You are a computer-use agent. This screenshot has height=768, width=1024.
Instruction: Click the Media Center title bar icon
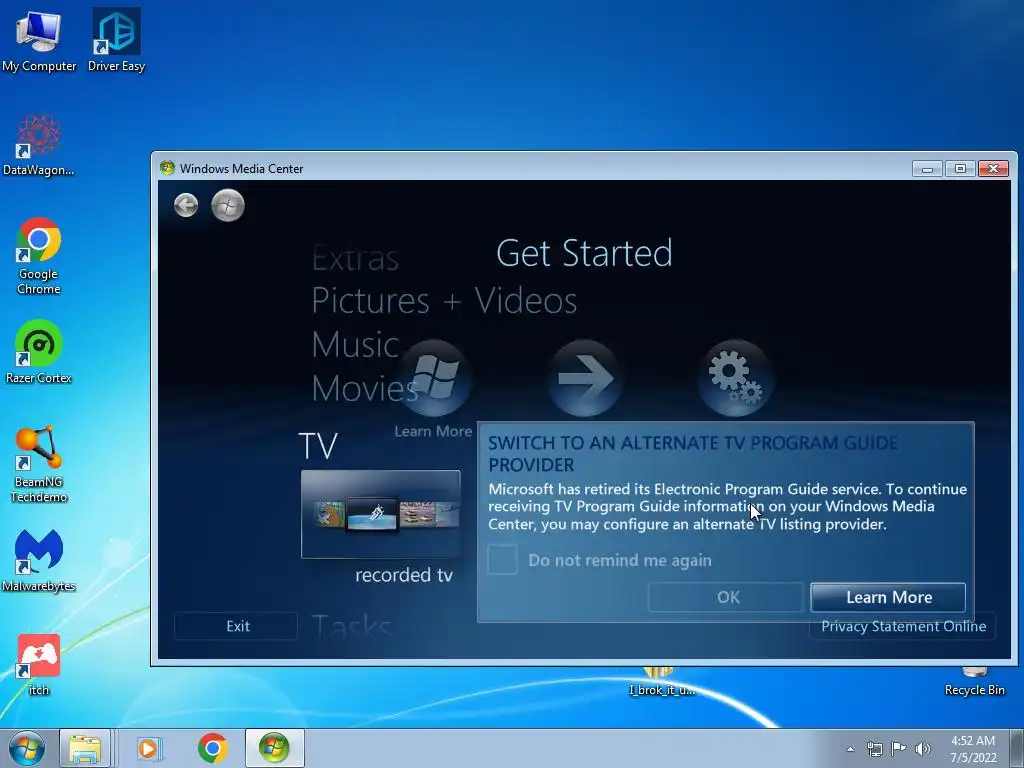coord(167,168)
